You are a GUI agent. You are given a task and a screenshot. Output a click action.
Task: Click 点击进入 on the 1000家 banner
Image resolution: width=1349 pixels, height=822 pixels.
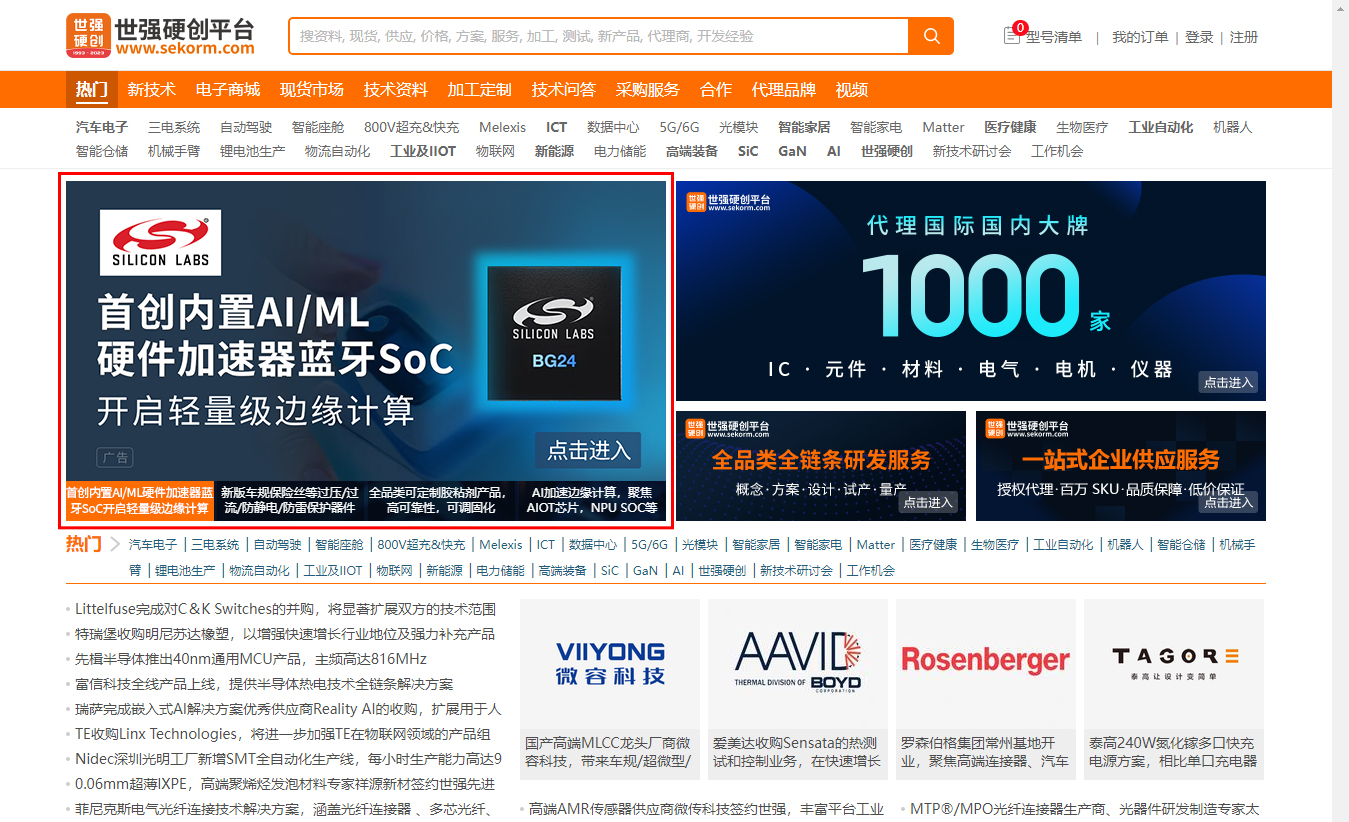click(x=1228, y=382)
